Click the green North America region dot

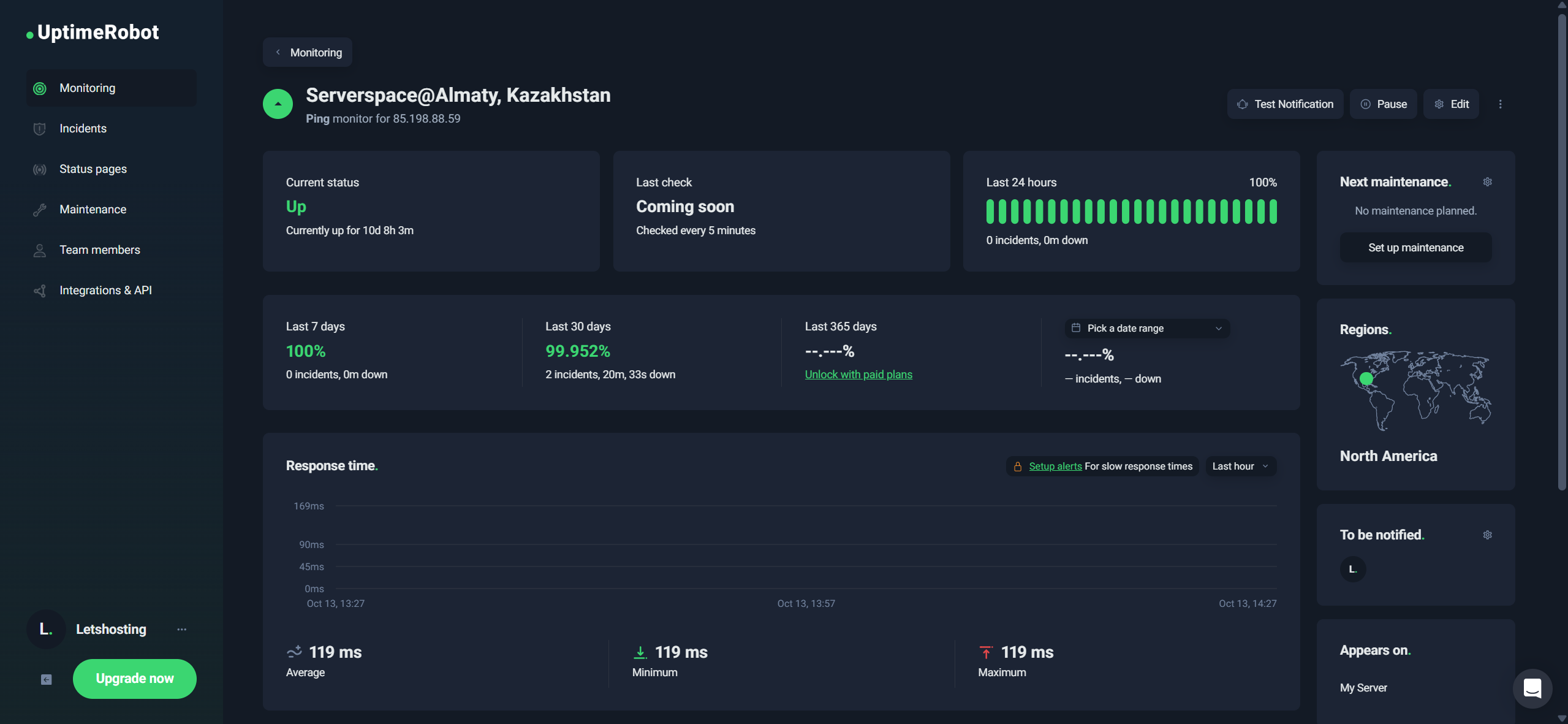1366,379
